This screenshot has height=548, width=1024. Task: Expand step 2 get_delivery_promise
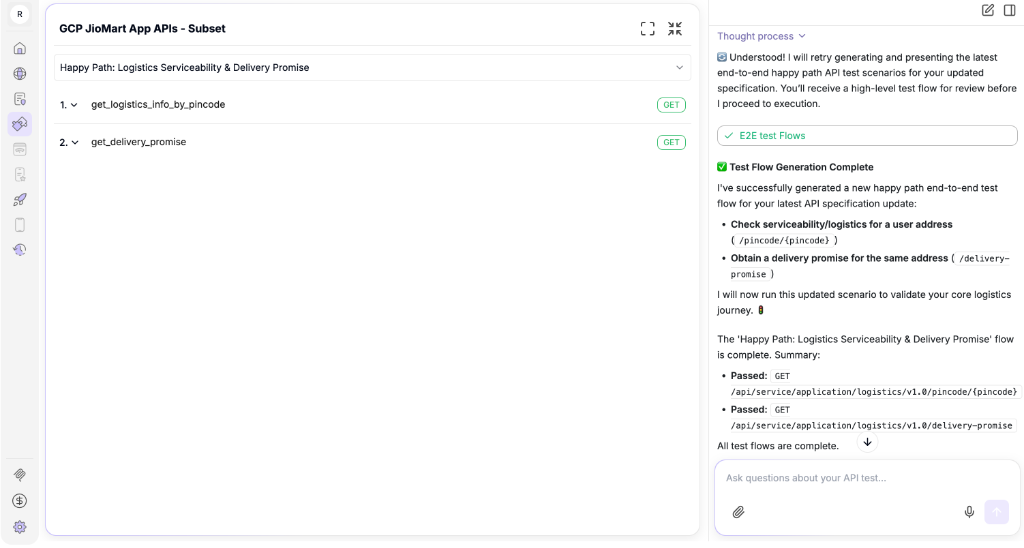click(x=74, y=143)
